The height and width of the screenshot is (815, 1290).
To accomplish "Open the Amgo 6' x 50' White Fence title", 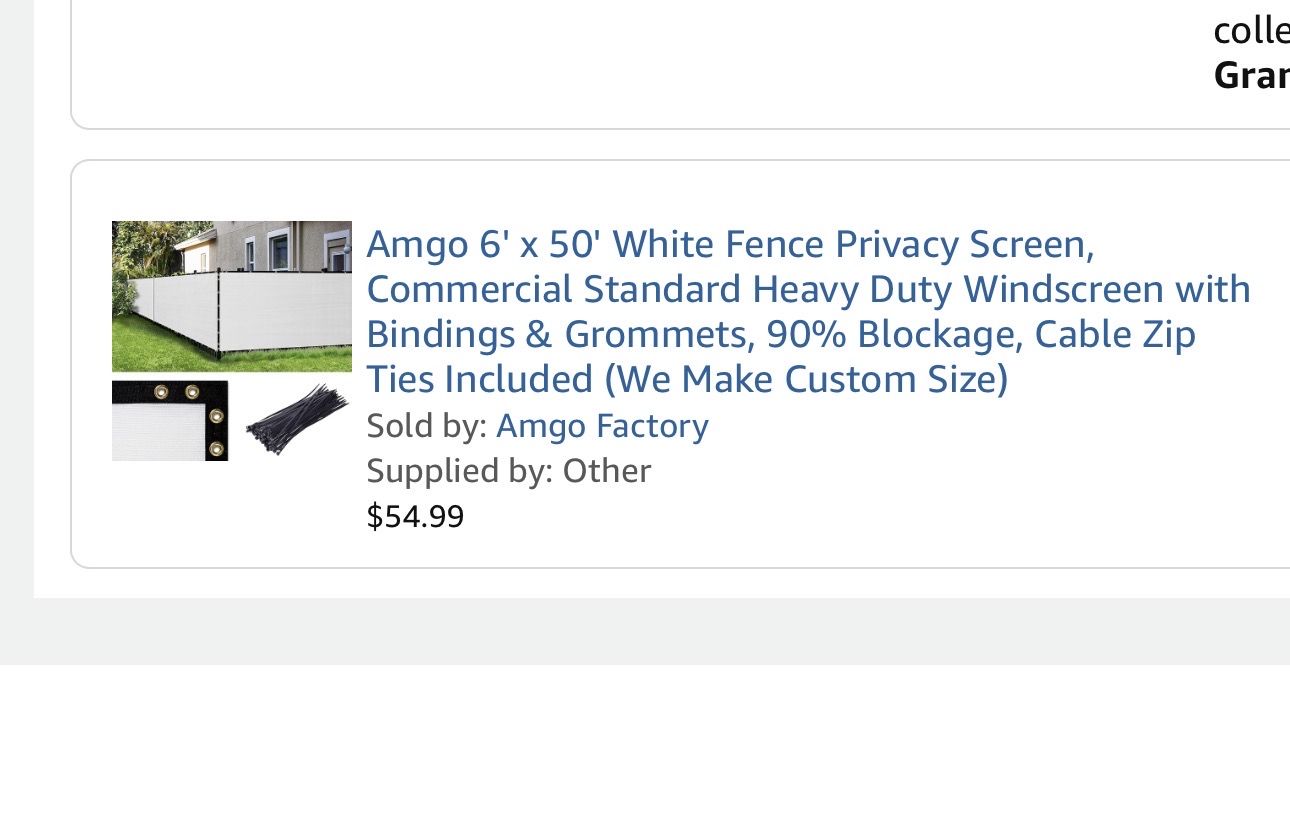I will (x=730, y=244).
